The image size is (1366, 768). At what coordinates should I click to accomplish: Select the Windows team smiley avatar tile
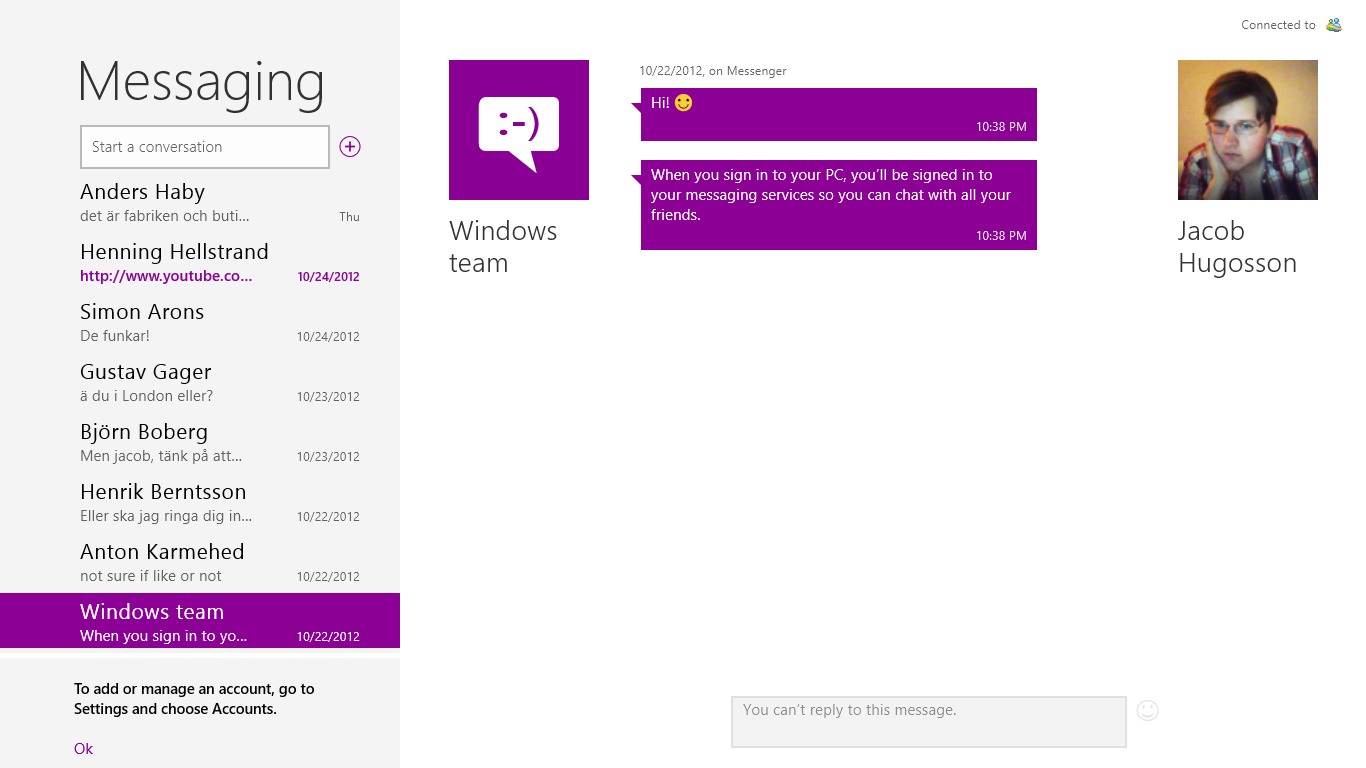[x=519, y=130]
